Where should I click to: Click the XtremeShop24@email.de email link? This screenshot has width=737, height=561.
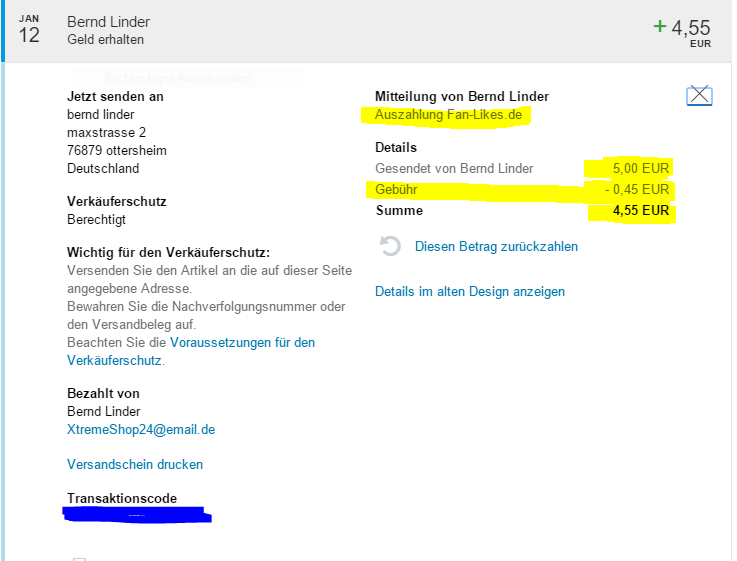pyautogui.click(x=141, y=430)
